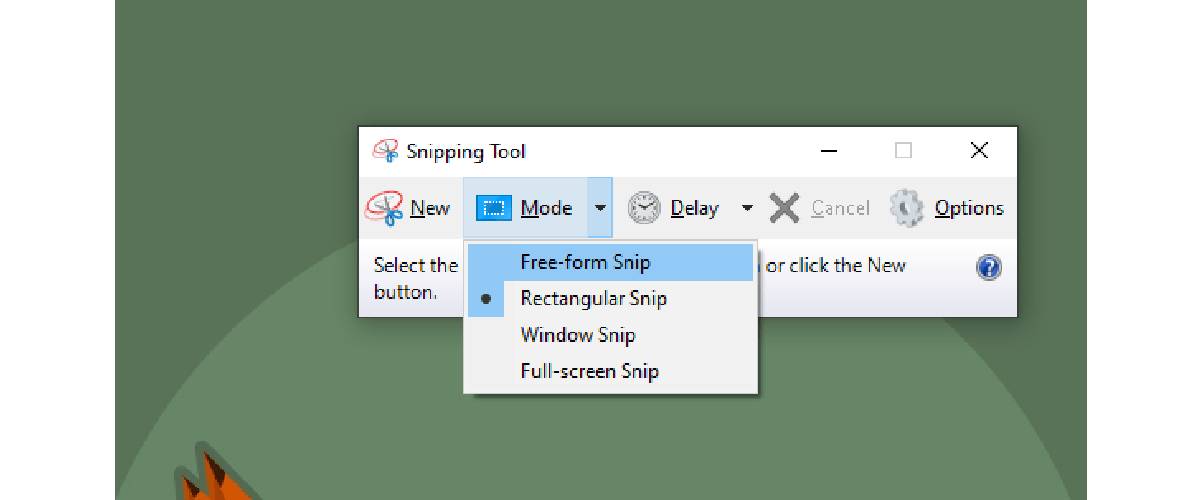Select the Rectangular Snip label
Viewport: 1200px width, 500px height.
click(x=593, y=299)
